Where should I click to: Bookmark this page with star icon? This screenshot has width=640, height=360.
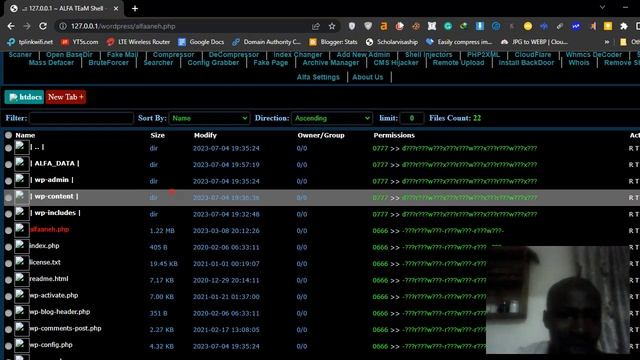click(332, 26)
